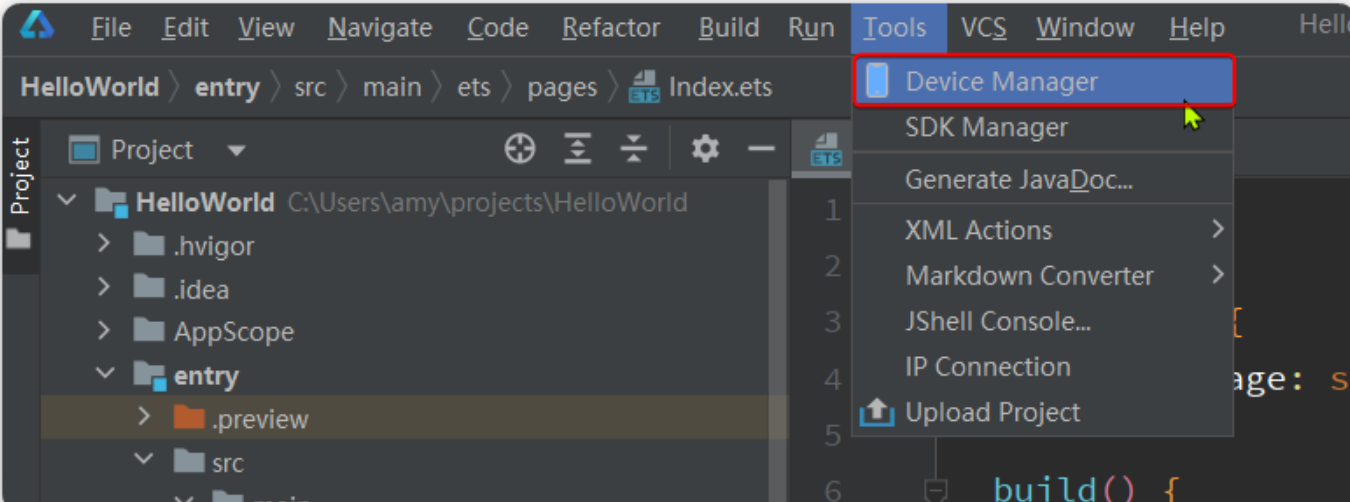The width and height of the screenshot is (1350, 502).
Task: Click the phone icon beside Device Manager
Action: tap(877, 81)
